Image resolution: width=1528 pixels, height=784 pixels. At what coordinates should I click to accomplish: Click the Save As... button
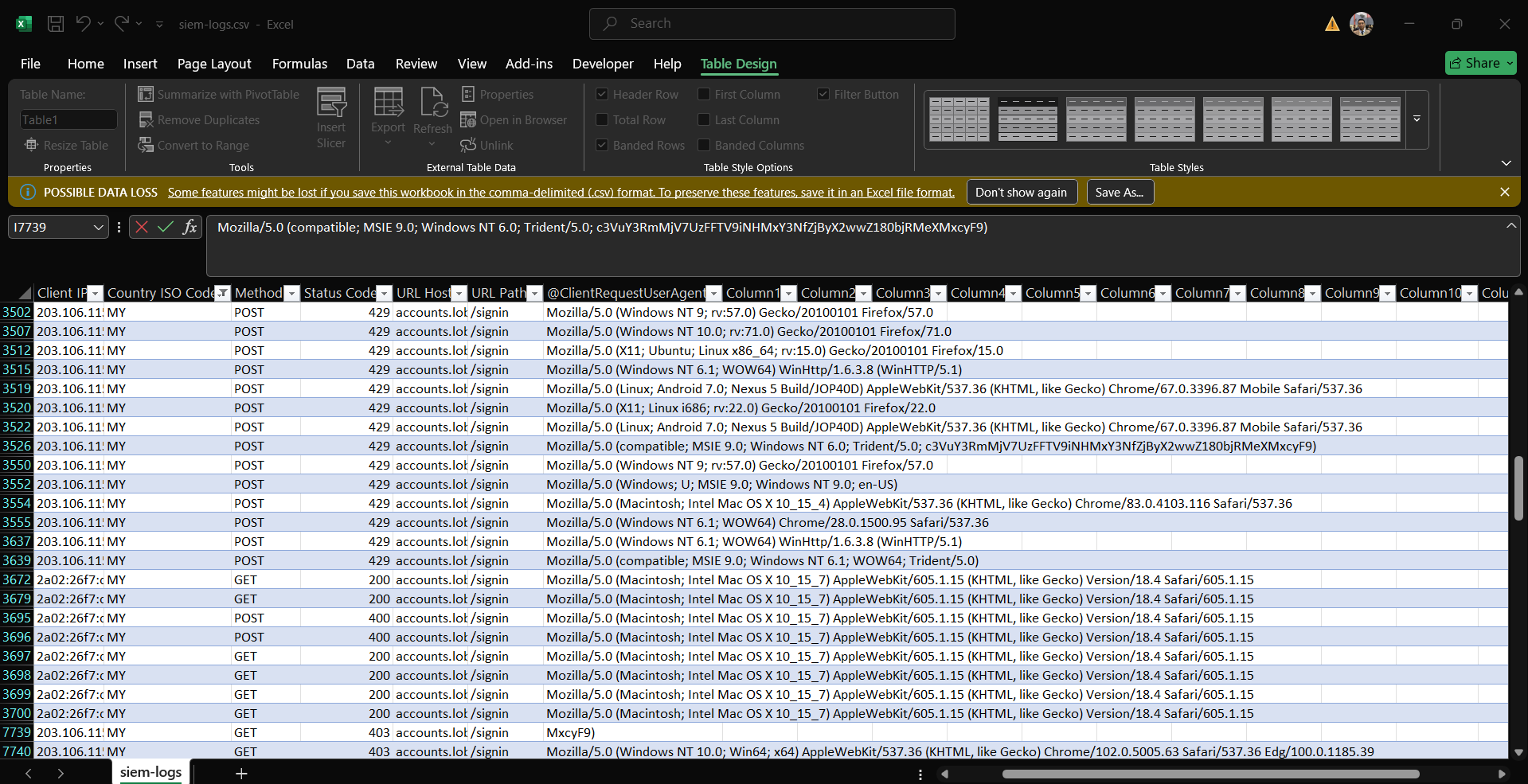[x=1120, y=192]
